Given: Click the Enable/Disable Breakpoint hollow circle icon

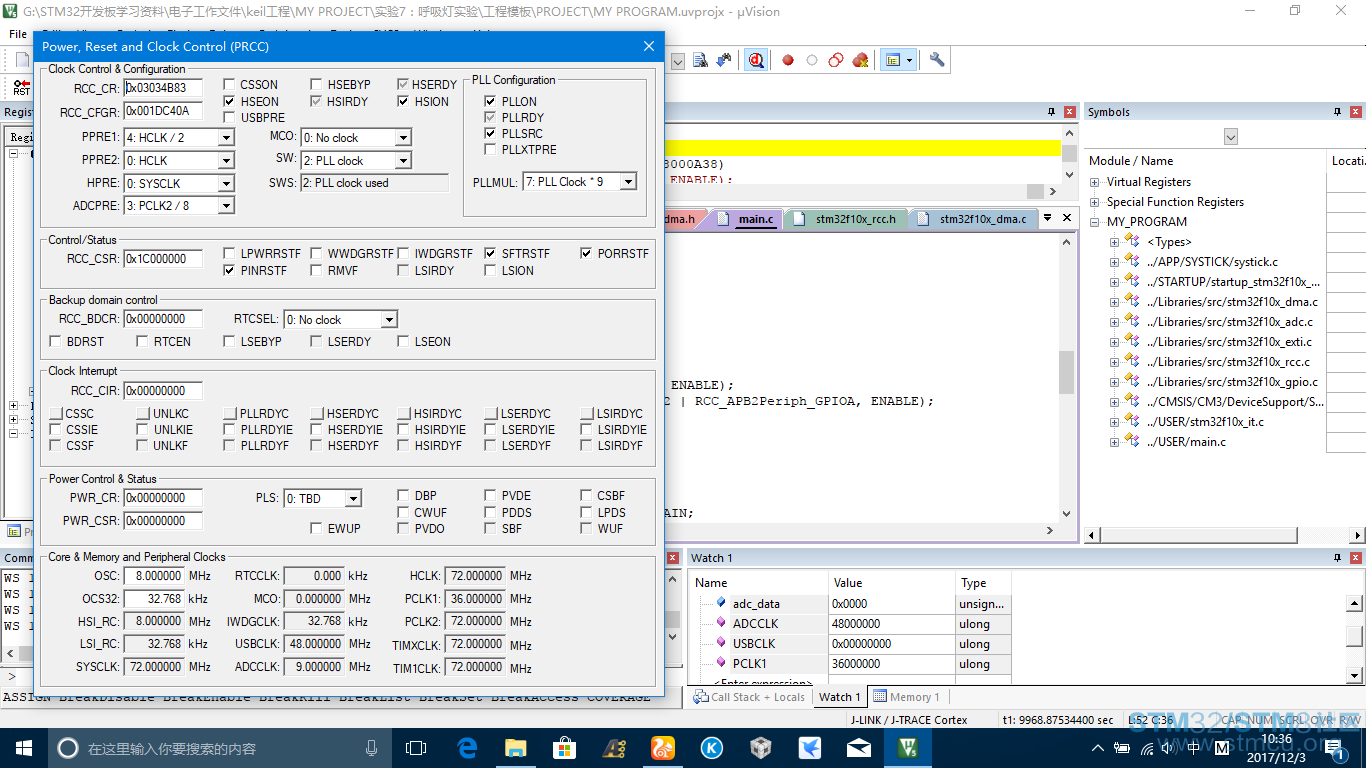Looking at the screenshot, I should click(x=812, y=60).
